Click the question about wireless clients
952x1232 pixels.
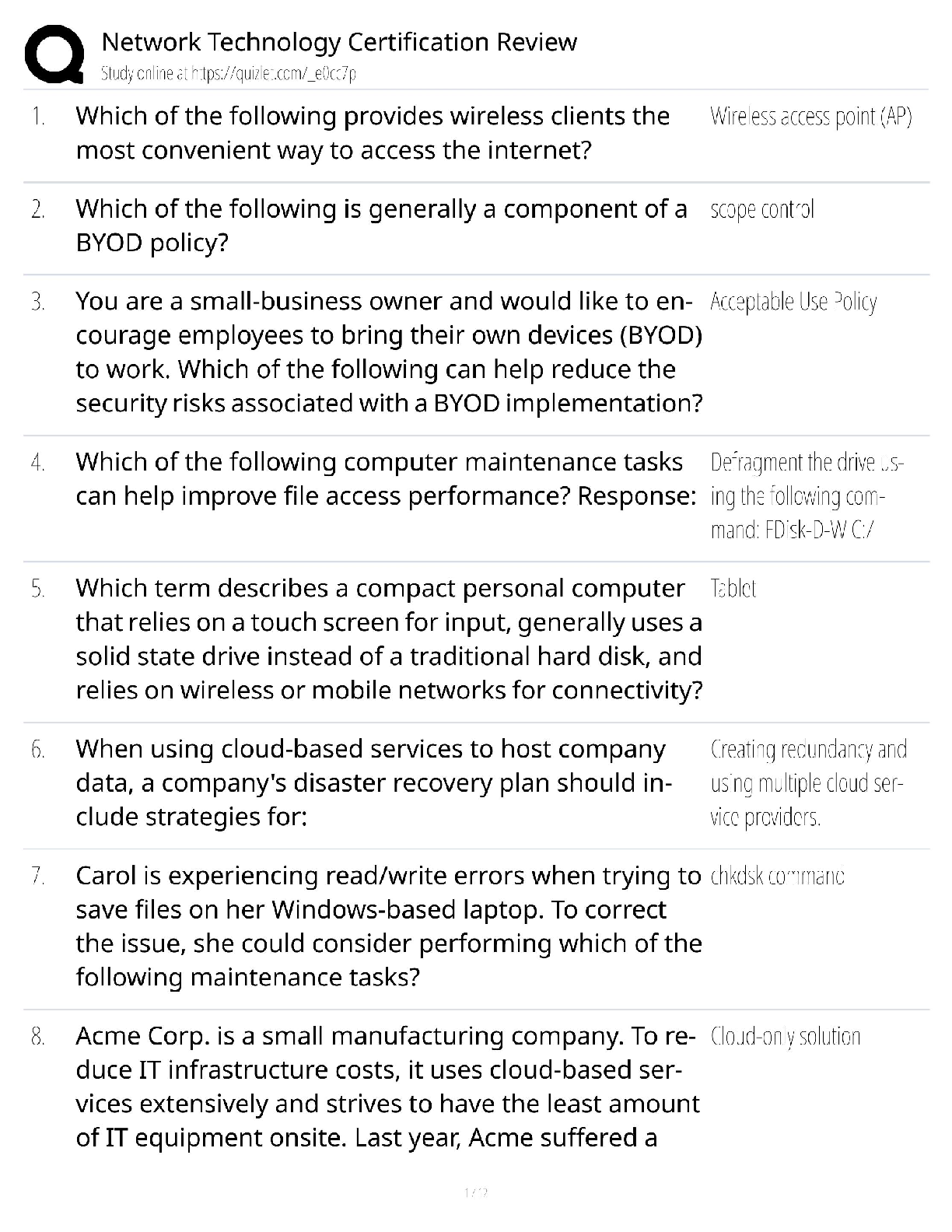pyautogui.click(x=373, y=133)
